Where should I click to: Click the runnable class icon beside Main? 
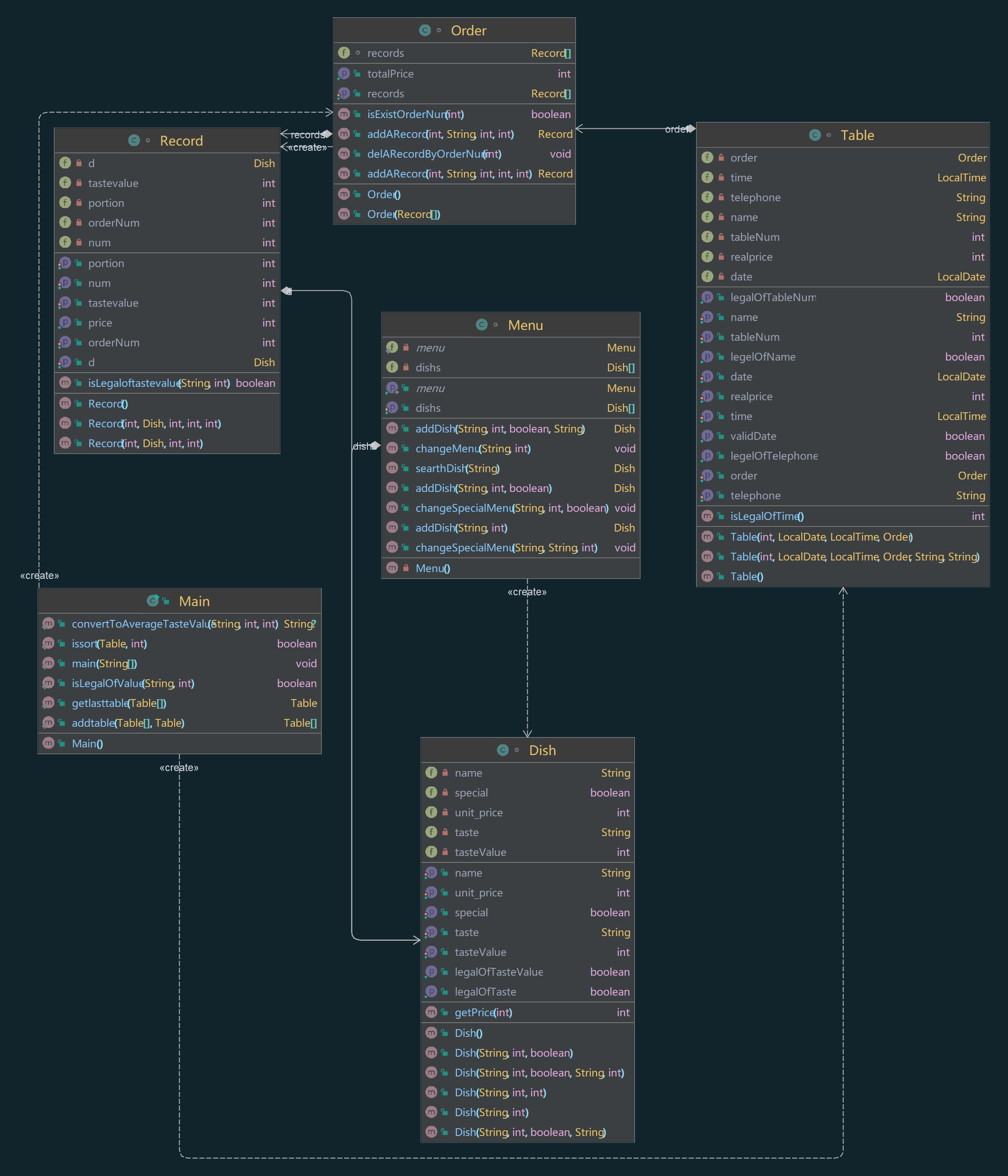click(x=153, y=600)
